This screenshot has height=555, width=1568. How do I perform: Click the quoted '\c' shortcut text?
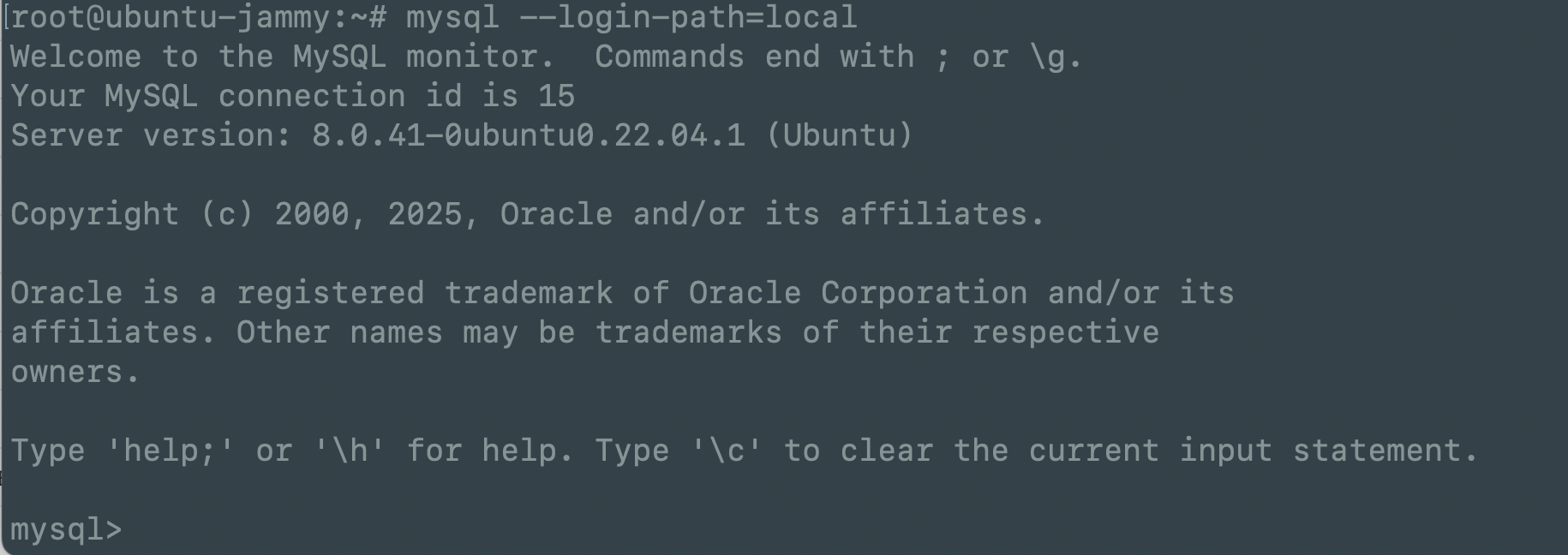pos(726,451)
